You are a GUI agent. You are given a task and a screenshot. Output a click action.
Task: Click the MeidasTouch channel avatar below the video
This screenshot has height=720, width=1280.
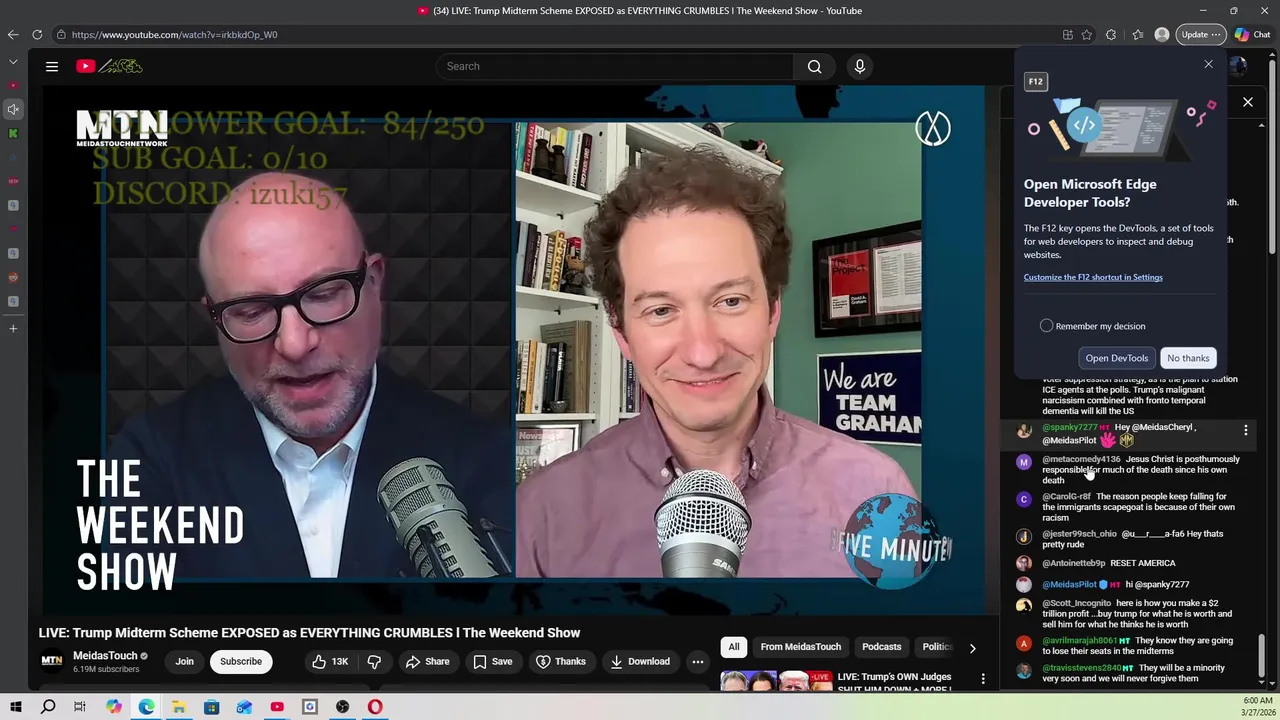51,661
